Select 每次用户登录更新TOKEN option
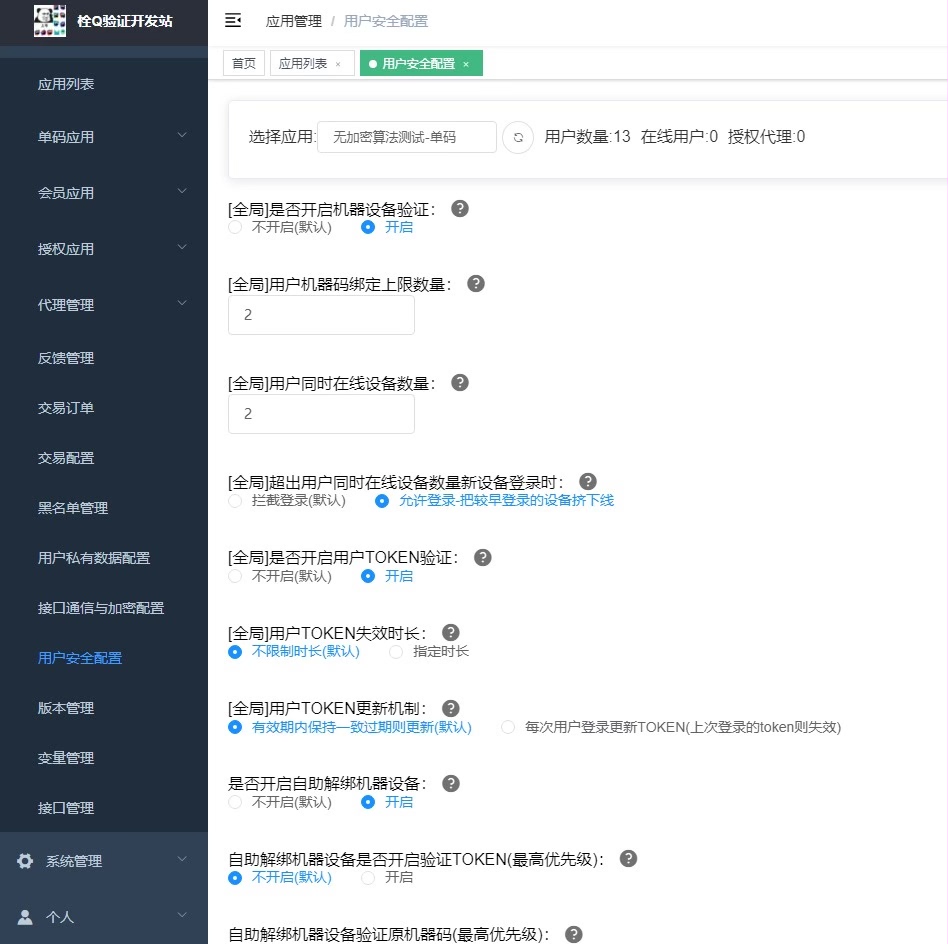This screenshot has width=948, height=944. coord(671,727)
